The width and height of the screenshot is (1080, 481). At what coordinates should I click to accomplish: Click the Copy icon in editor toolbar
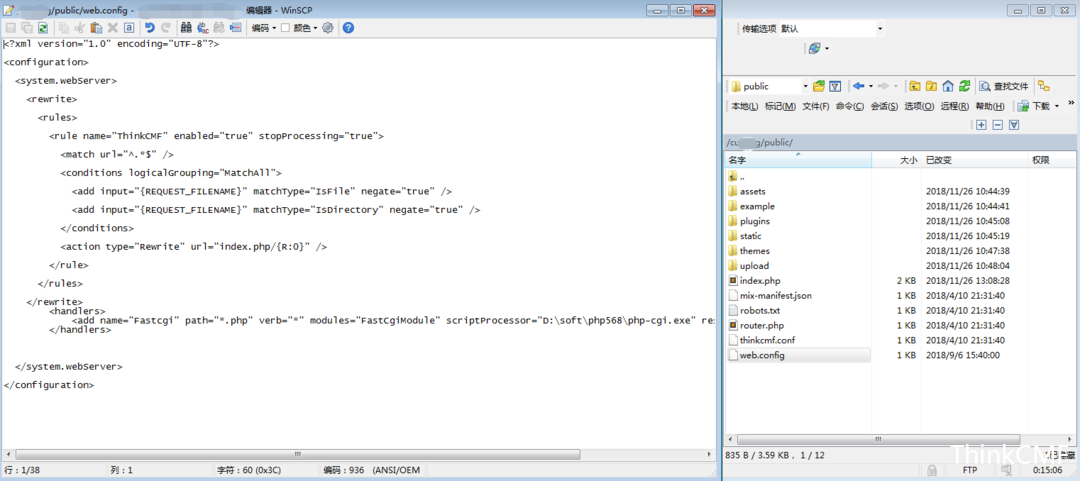coord(63,28)
